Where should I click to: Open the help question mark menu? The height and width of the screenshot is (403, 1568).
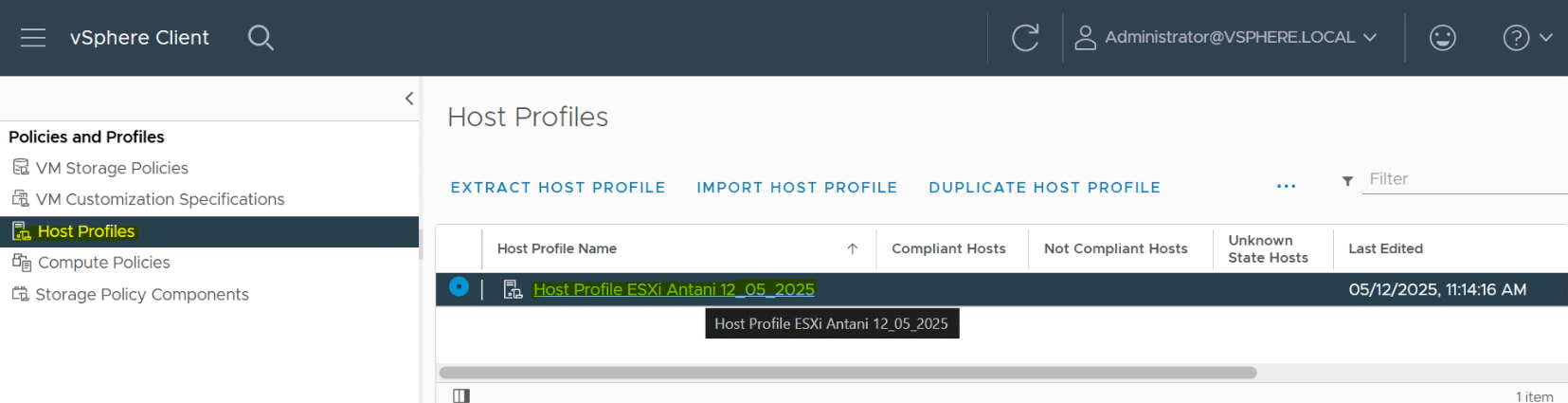pos(1527,38)
